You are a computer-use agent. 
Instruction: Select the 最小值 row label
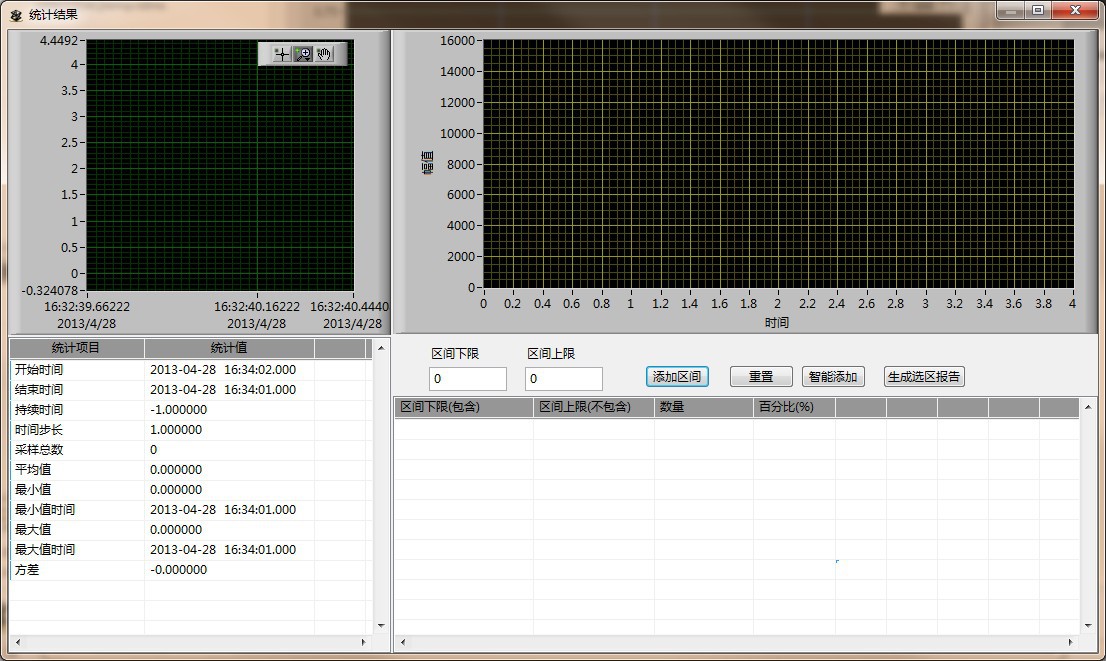point(32,490)
